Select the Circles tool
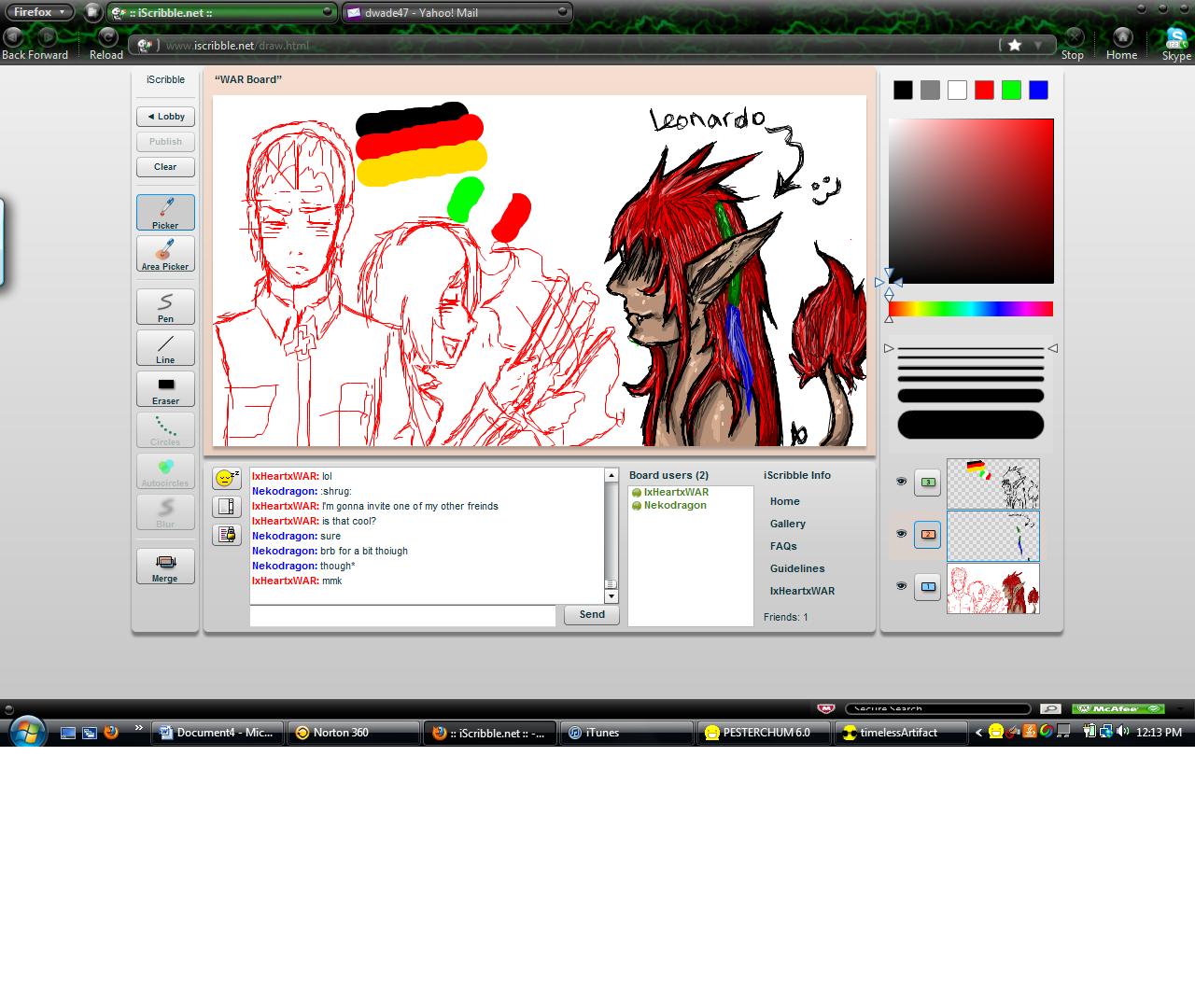 coord(165,429)
